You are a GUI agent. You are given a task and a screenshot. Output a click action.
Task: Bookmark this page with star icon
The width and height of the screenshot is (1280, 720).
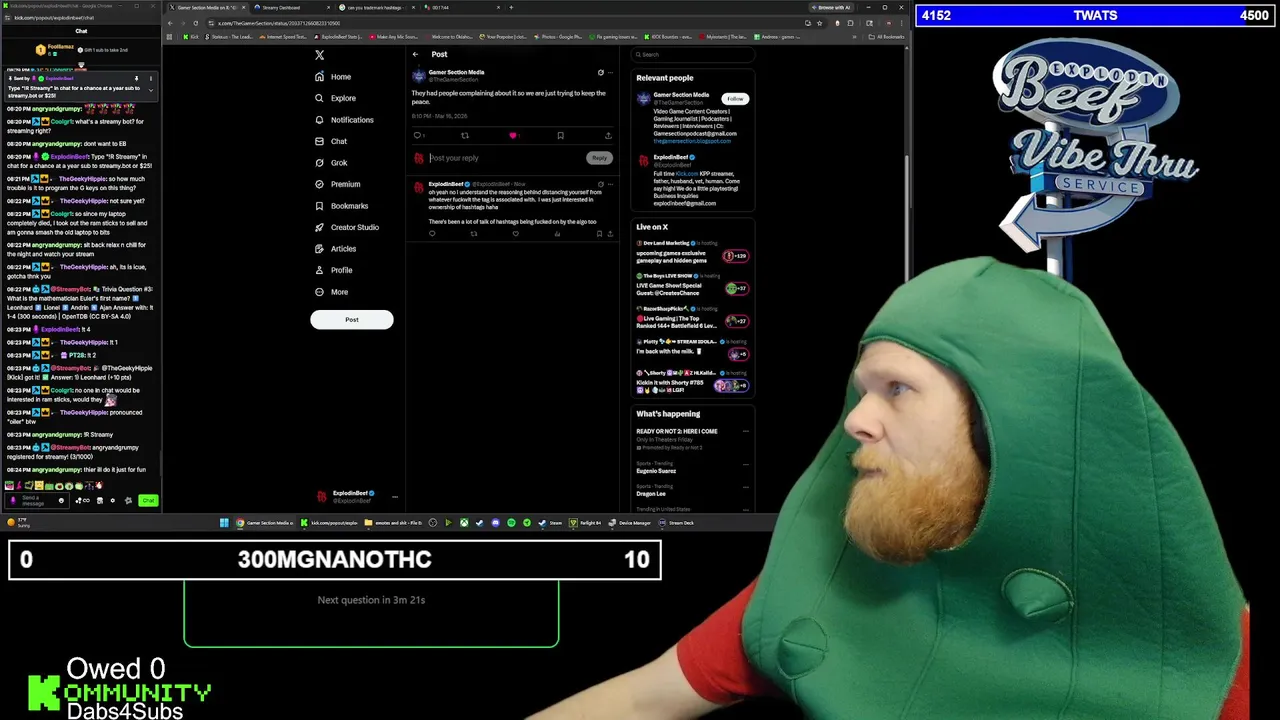pos(819,23)
